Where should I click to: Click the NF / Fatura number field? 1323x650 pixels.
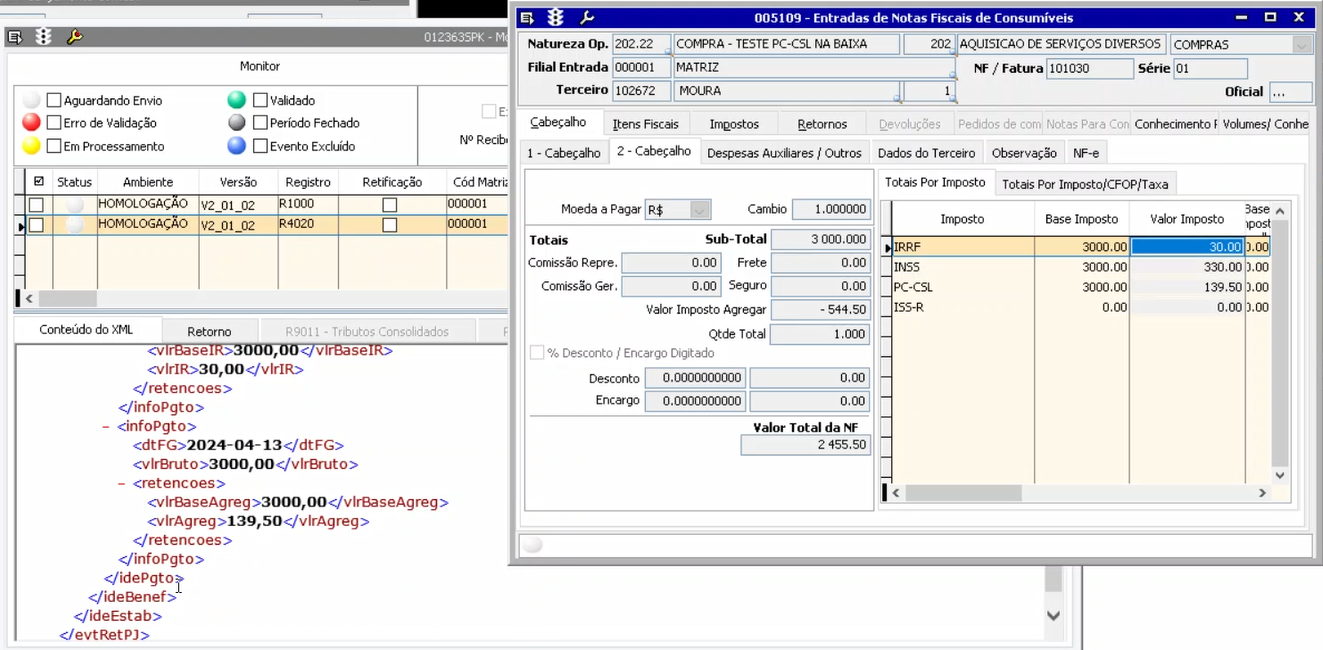pos(1089,69)
